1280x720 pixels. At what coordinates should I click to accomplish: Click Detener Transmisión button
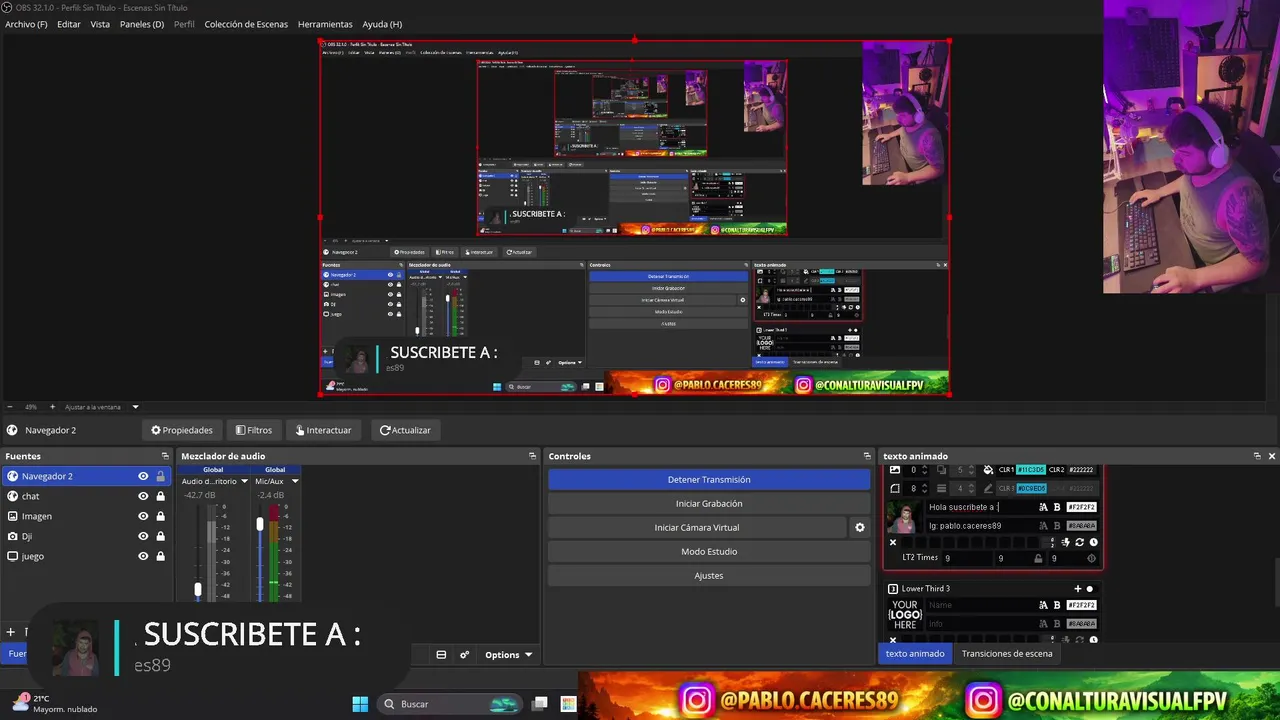(709, 480)
